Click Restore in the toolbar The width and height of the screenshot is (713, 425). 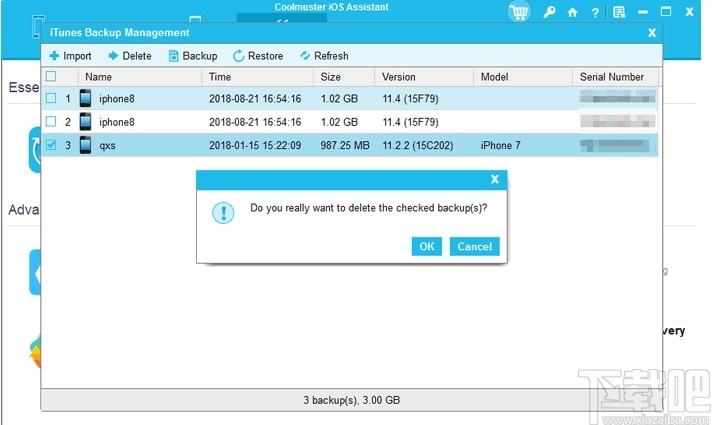pyautogui.click(x=258, y=56)
